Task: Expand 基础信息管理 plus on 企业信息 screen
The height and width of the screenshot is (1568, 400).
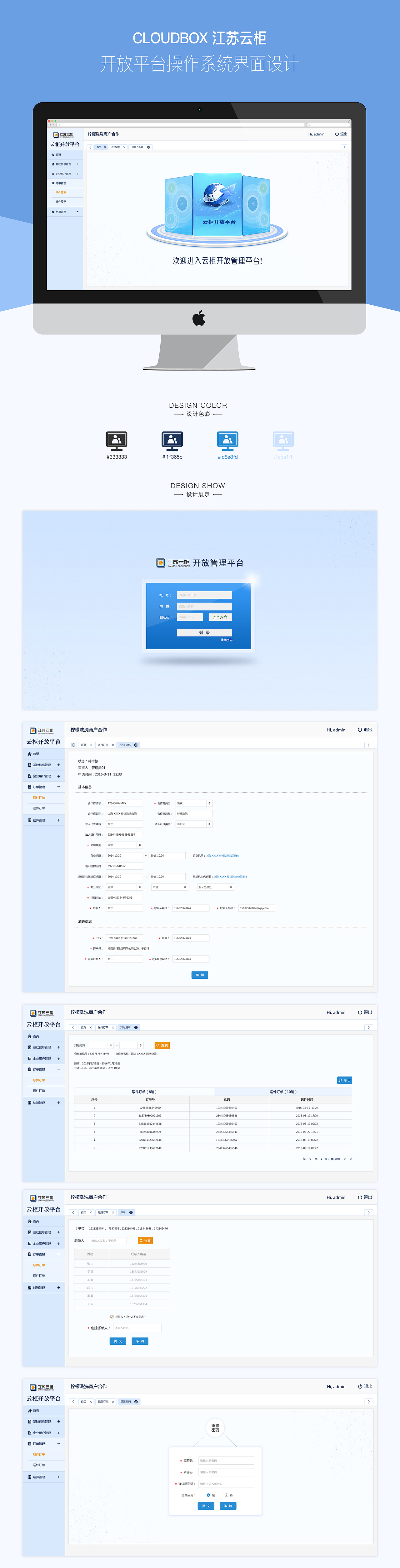Action: point(58,764)
